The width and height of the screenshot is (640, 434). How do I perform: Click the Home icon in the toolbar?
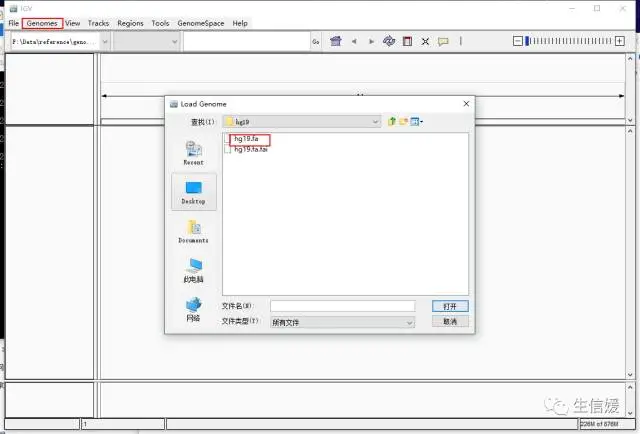tap(336, 41)
